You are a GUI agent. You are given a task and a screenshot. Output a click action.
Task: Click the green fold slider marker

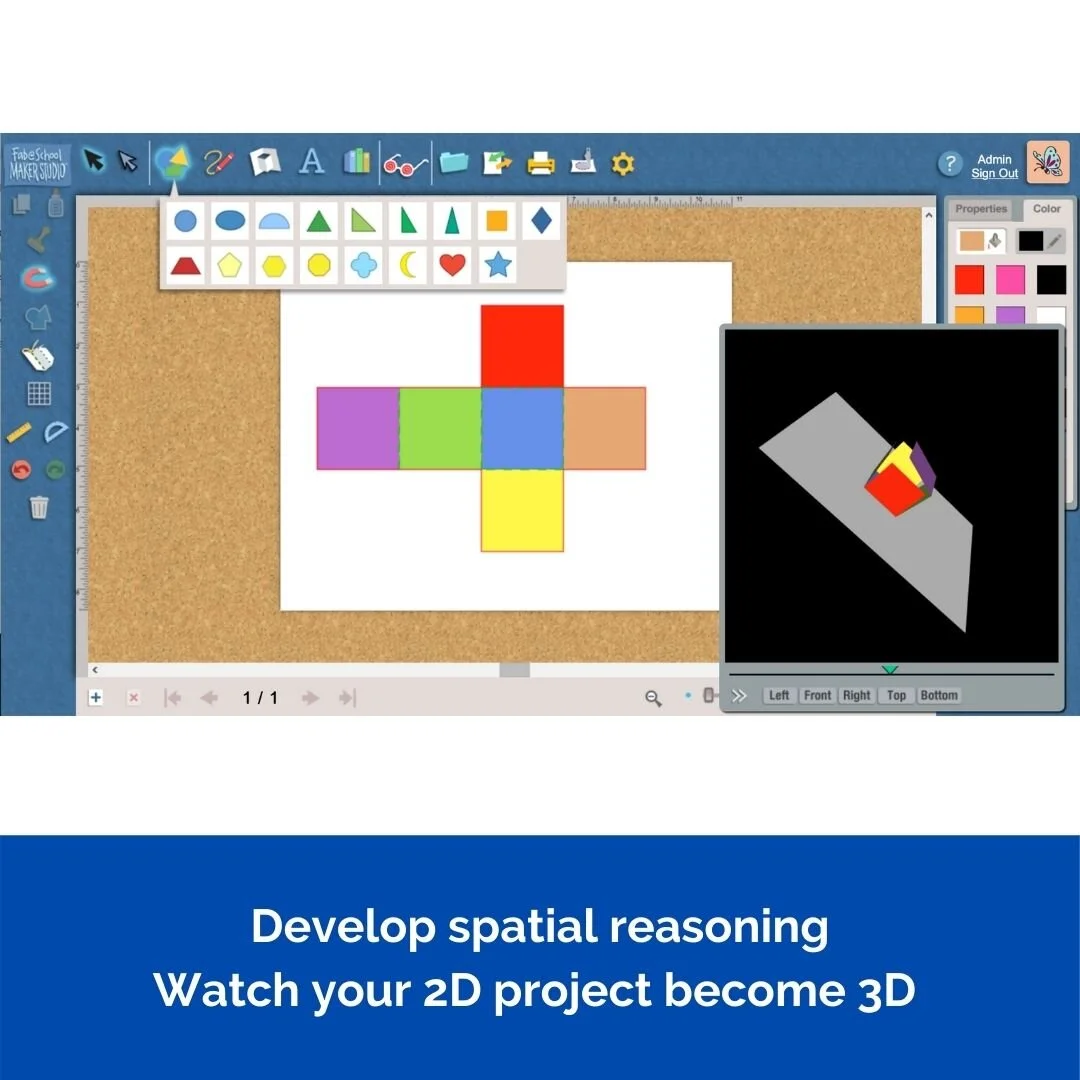pyautogui.click(x=890, y=669)
